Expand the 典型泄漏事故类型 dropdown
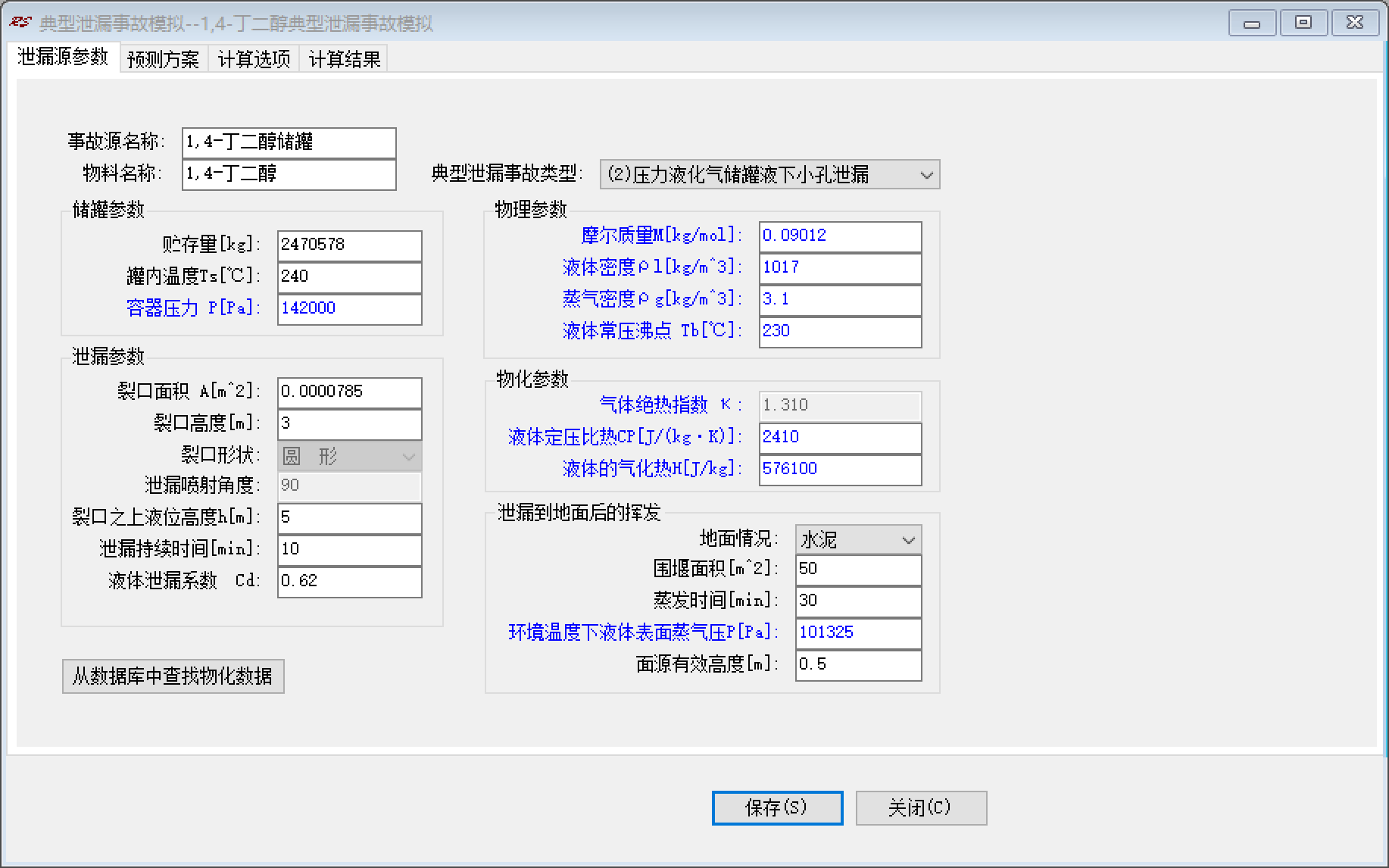 point(769,174)
